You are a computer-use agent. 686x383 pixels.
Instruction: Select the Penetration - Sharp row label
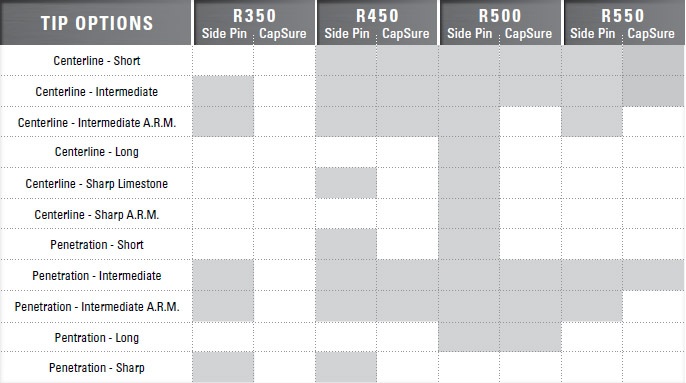[x=97, y=368]
